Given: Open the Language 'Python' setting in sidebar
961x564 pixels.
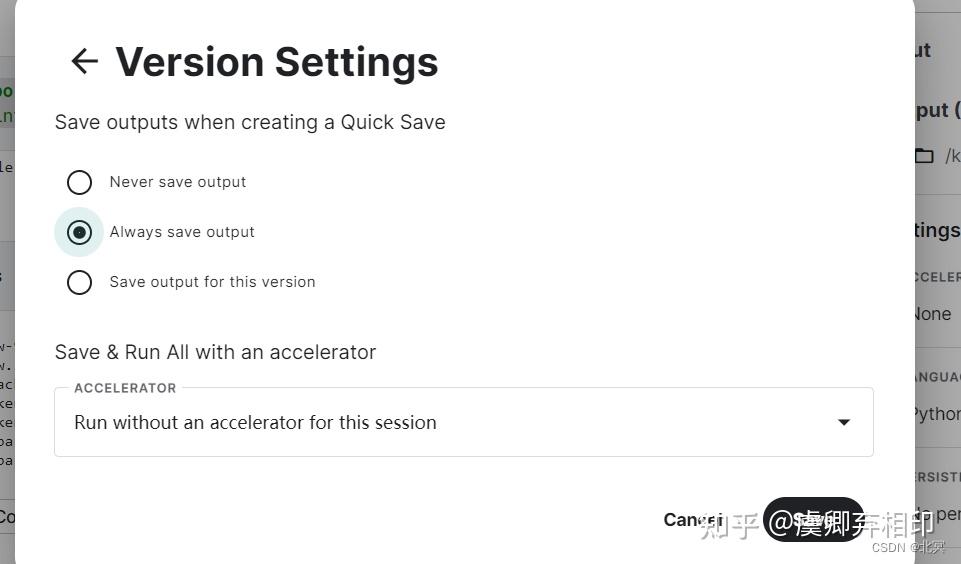Looking at the screenshot, I should click(x=937, y=414).
